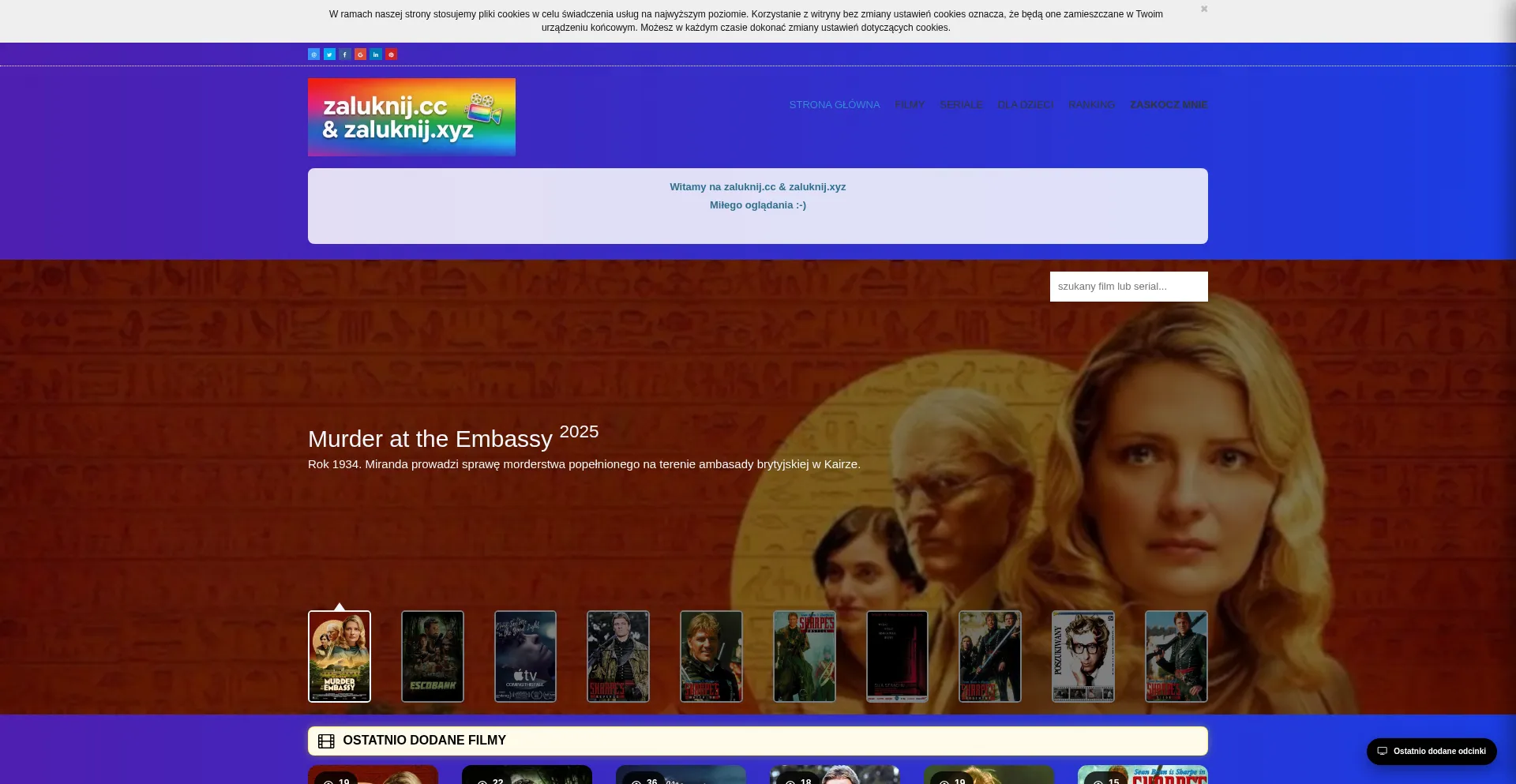
Task: Select the Apple TV poster thumbnail
Action: click(525, 656)
